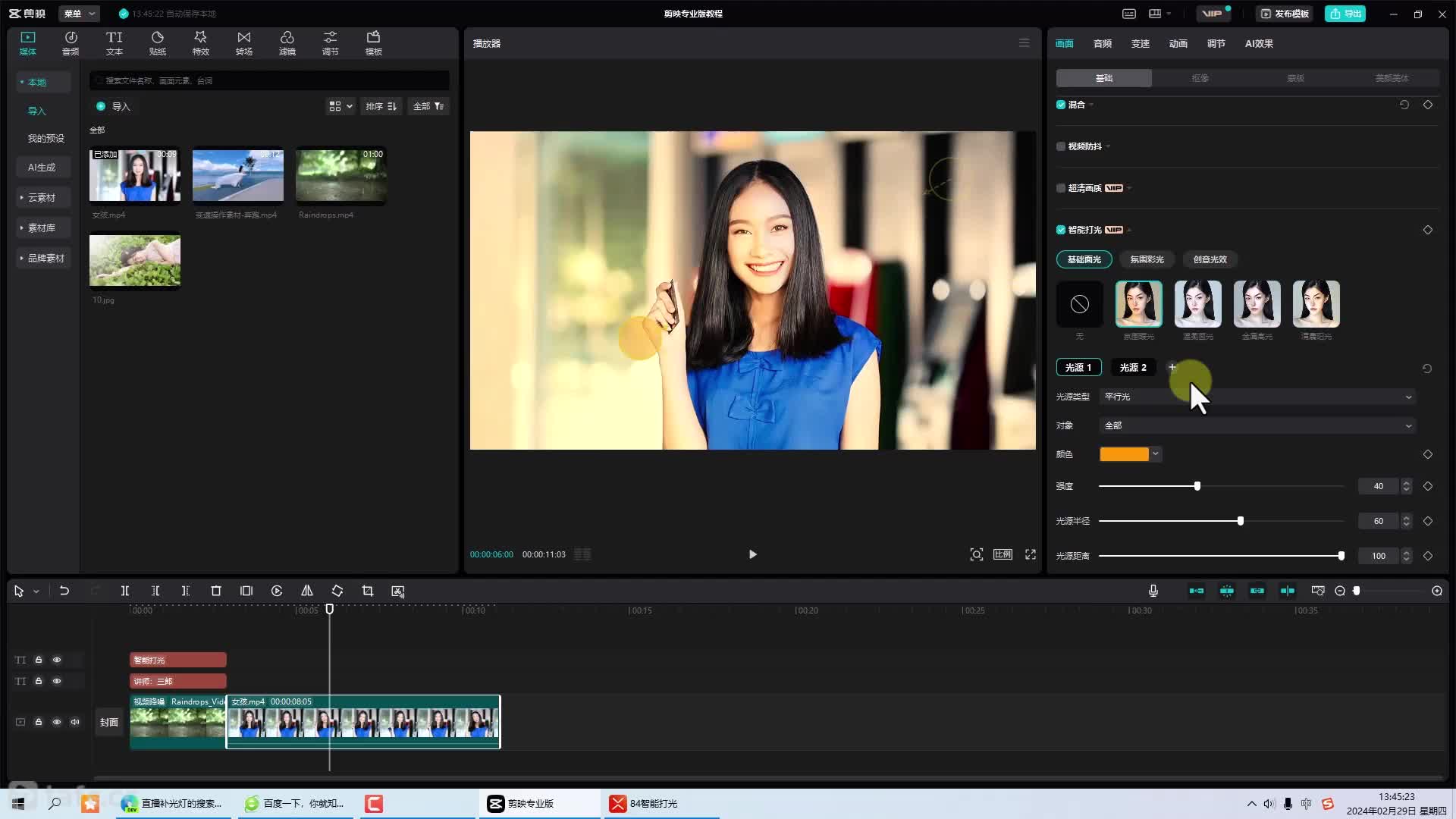Click the freeze frame icon in timeline toolbar
The width and height of the screenshot is (1456, 819).
(x=246, y=591)
